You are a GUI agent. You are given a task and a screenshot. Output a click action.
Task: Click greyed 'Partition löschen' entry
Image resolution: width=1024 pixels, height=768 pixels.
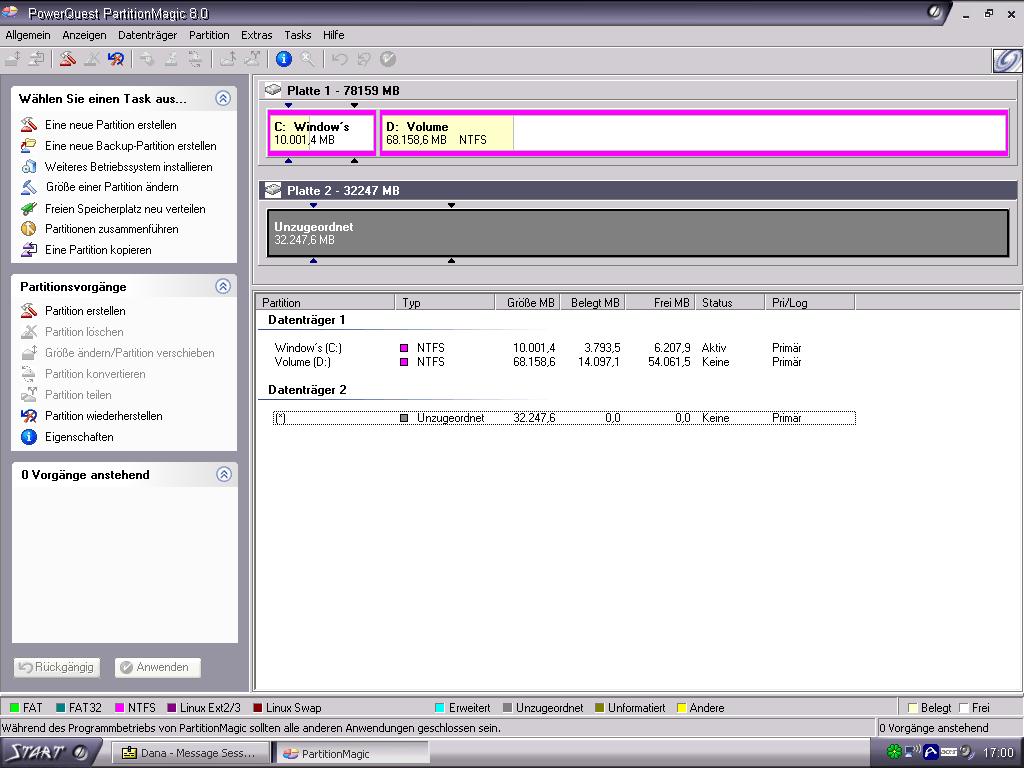coord(84,332)
